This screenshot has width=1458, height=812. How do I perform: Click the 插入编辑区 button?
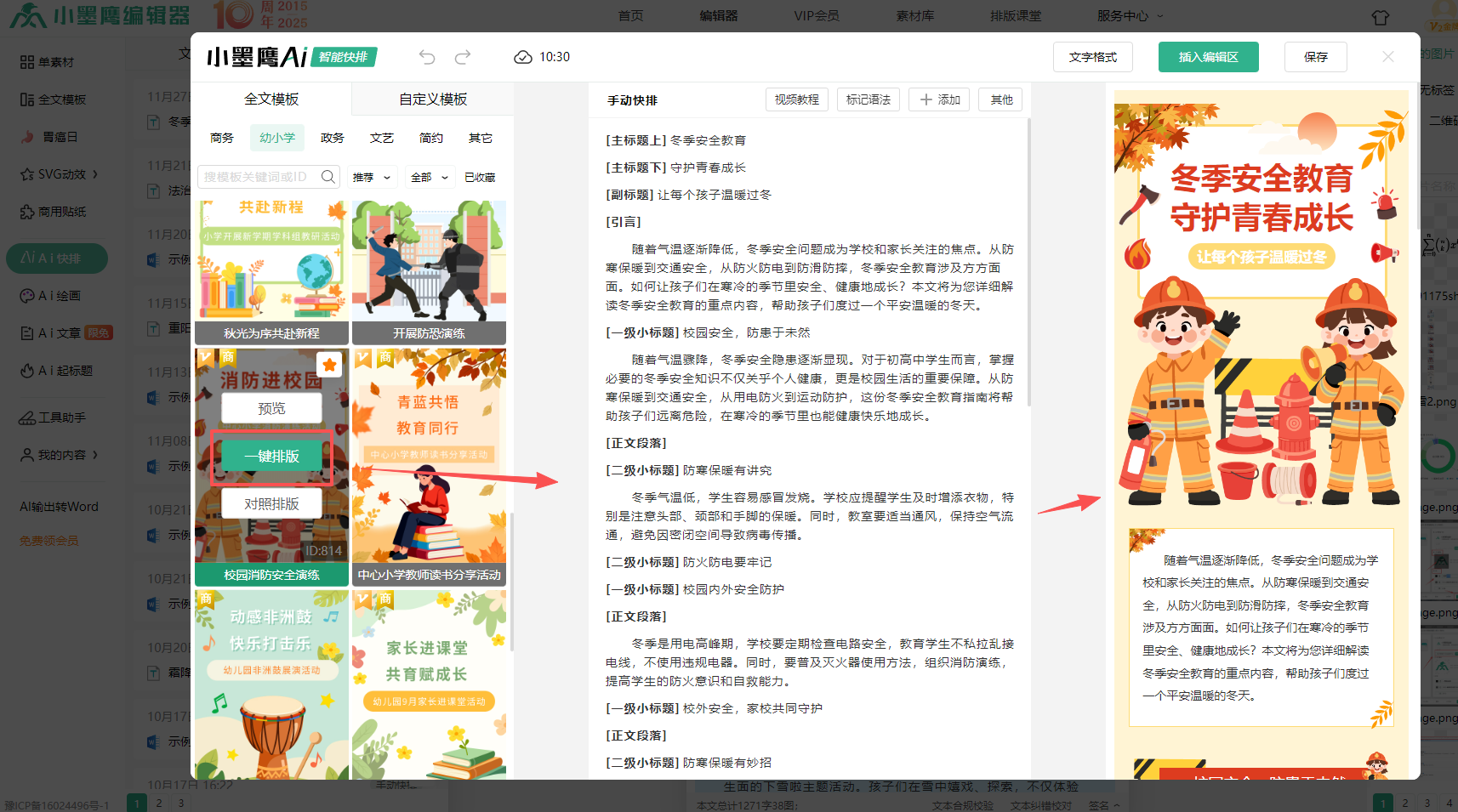[x=1208, y=57]
